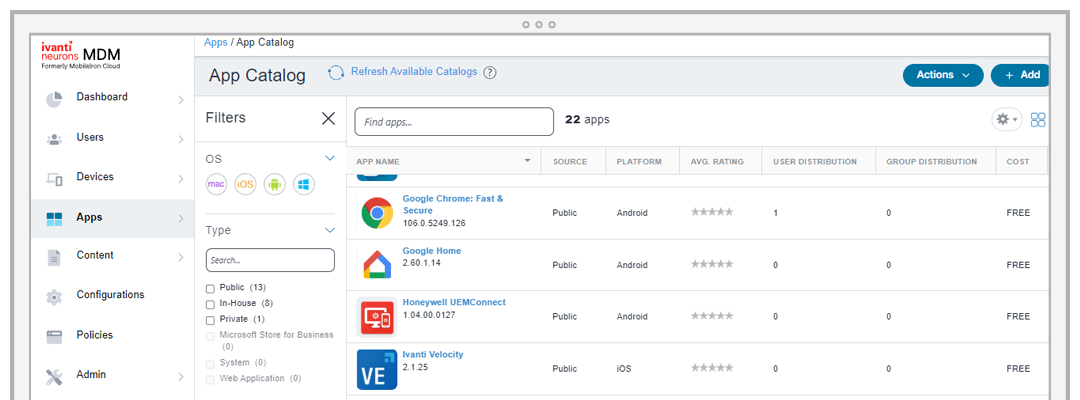Click the Users people icon
1080x400 pixels.
[54, 138]
